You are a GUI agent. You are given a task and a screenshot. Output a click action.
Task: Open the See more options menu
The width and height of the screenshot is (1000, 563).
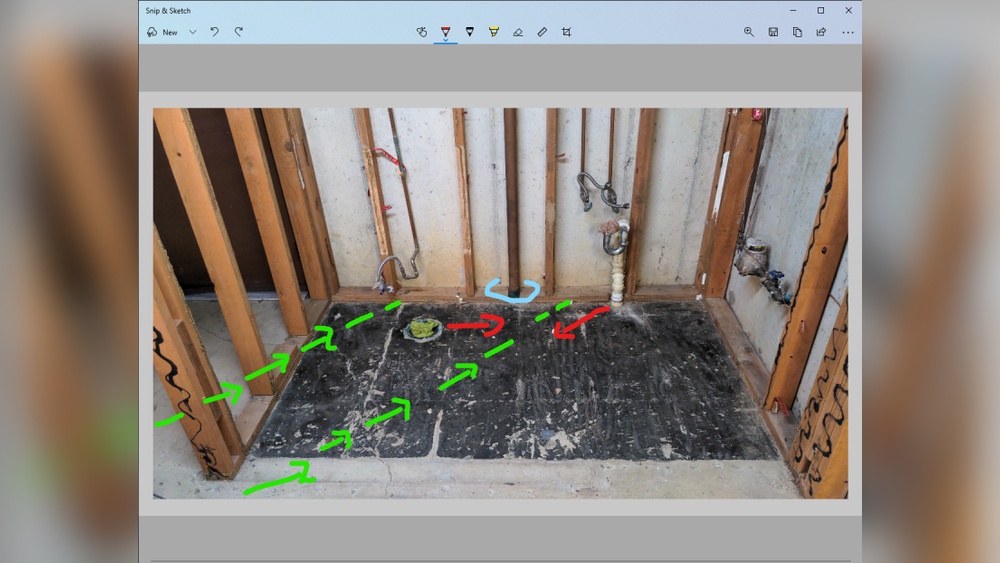coord(848,32)
